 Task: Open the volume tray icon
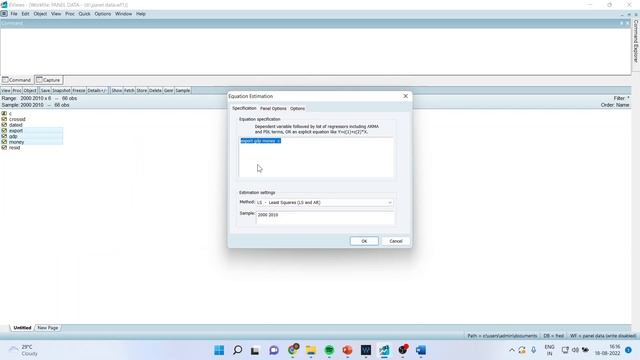coord(575,350)
